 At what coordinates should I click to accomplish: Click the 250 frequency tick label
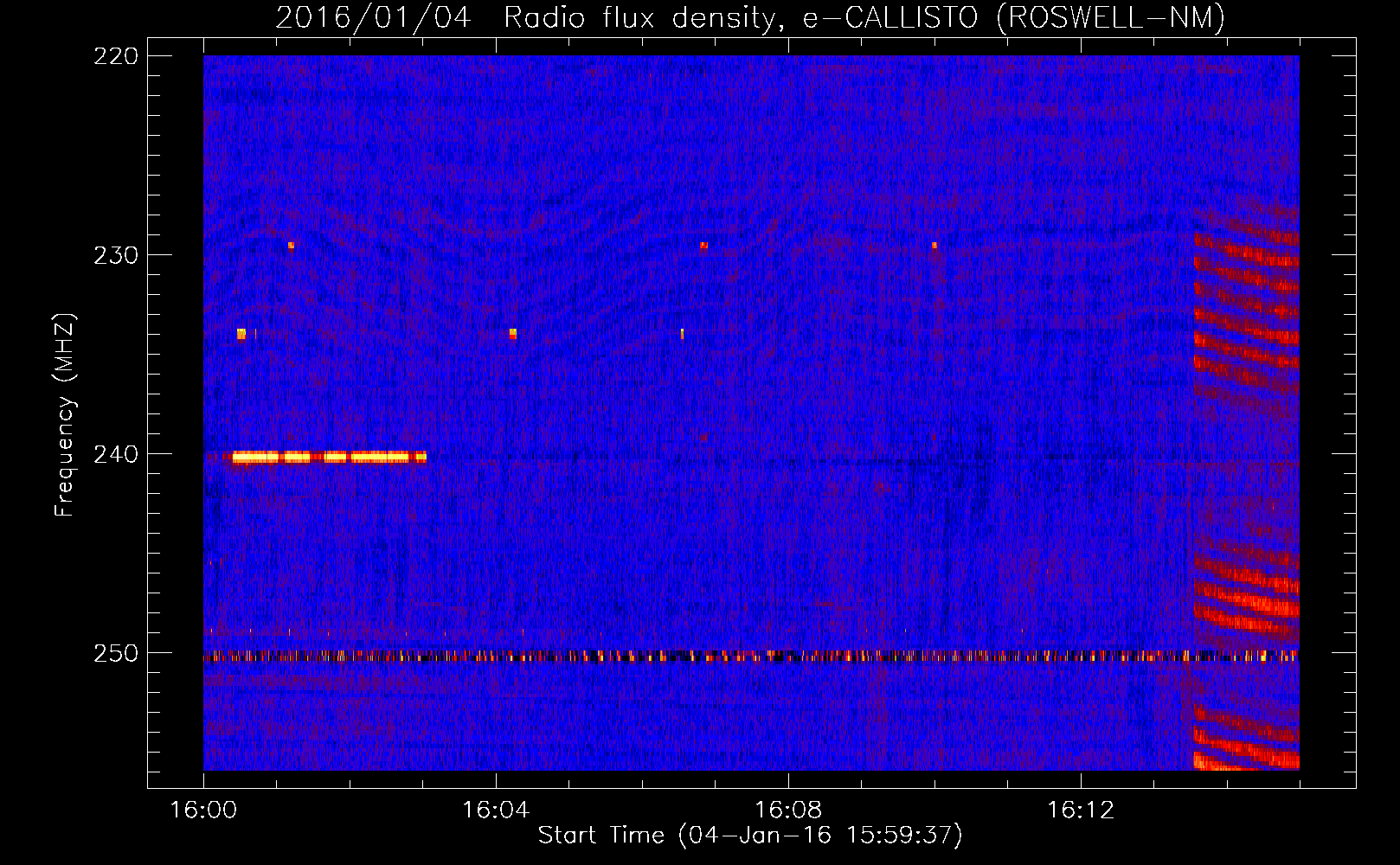click(x=116, y=653)
